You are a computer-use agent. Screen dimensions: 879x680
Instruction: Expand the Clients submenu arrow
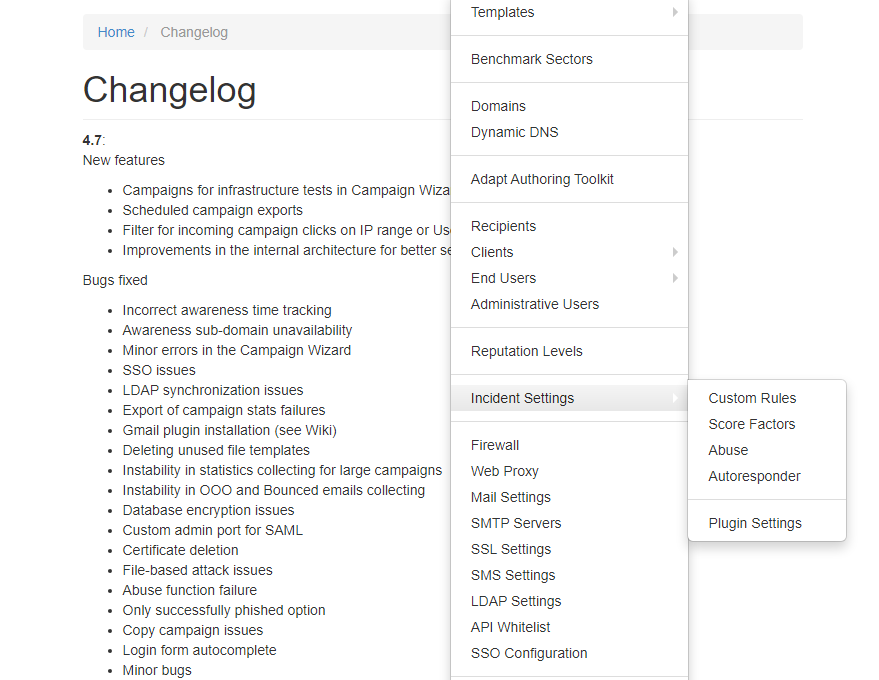675,252
